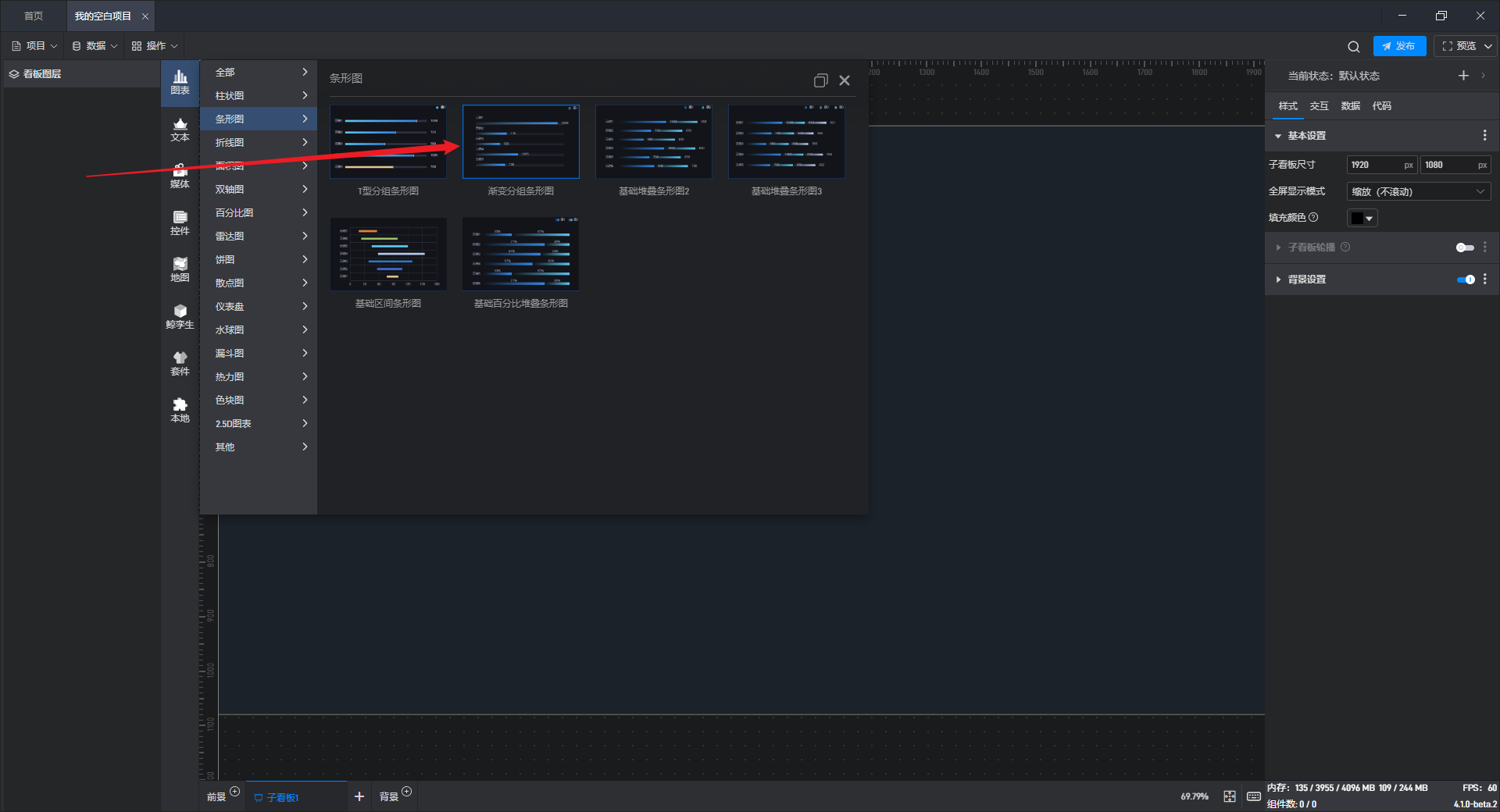Image resolution: width=1500 pixels, height=812 pixels.
Task: Close the 我的空白项目 tab
Action: tap(145, 16)
